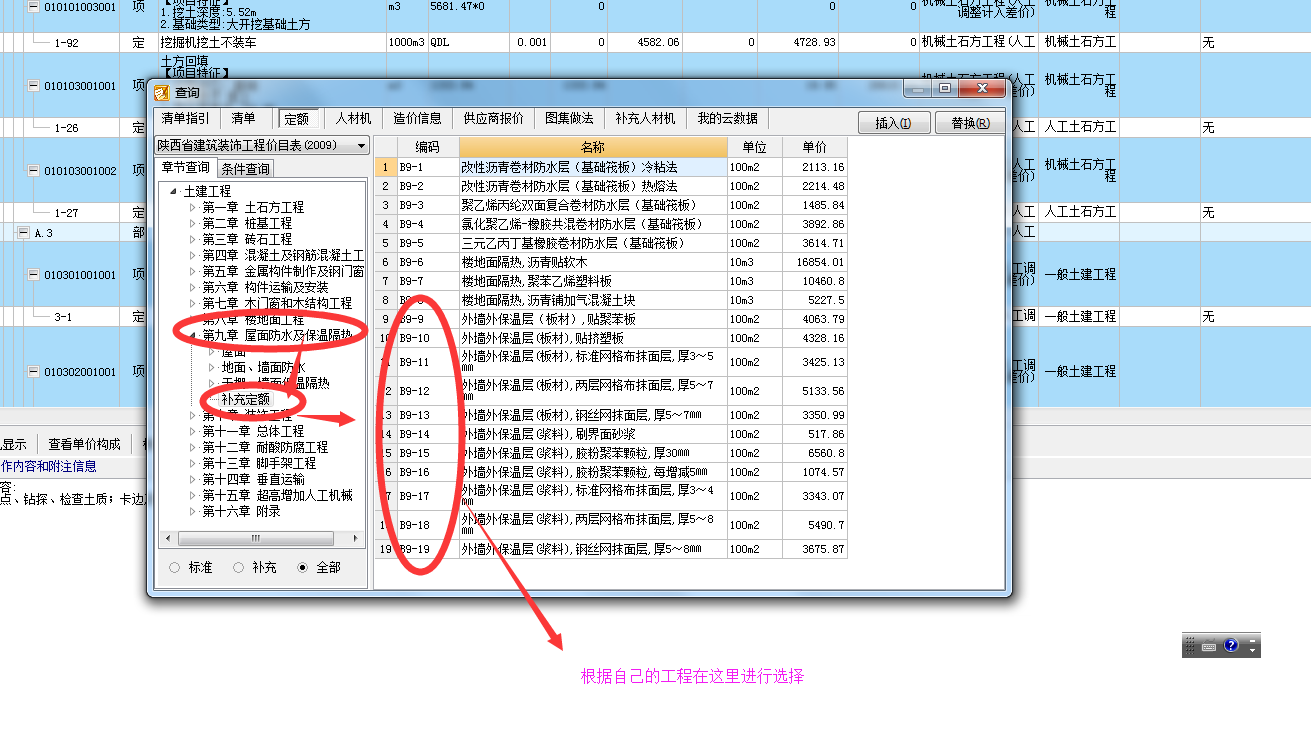Click the tree scrollbar right arrow

tap(354, 539)
